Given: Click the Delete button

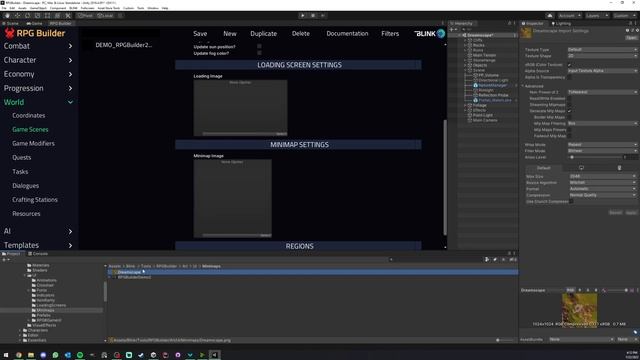Looking at the screenshot, I should click(x=301, y=34).
